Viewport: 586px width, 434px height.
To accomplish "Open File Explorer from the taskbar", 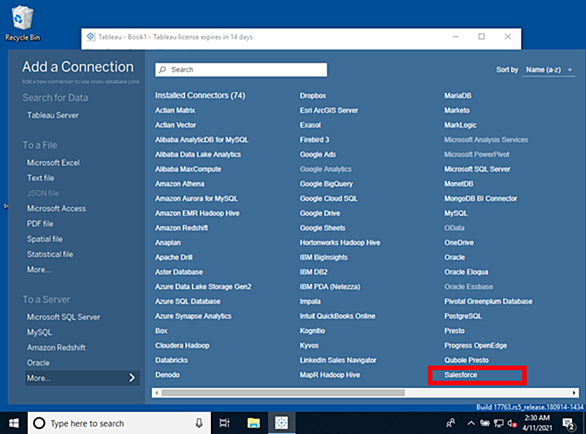I will tap(253, 423).
